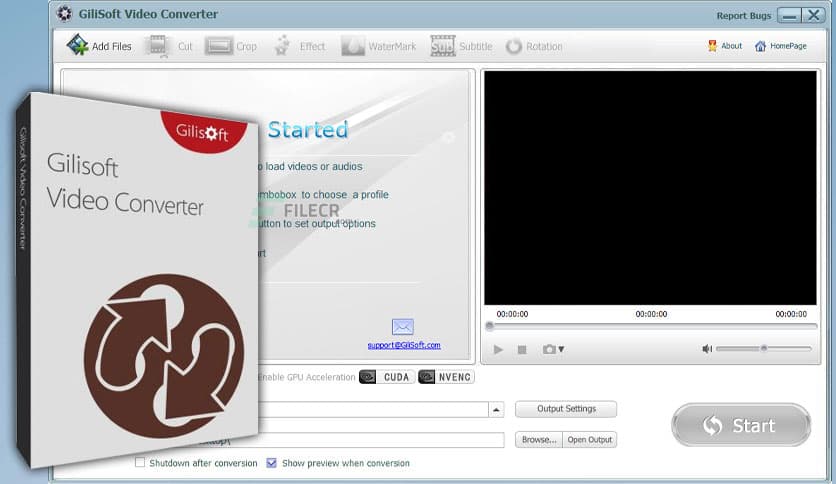This screenshot has height=484, width=836.
Task: Open snapshot dropdown arrow beside camera
Action: (x=561, y=349)
